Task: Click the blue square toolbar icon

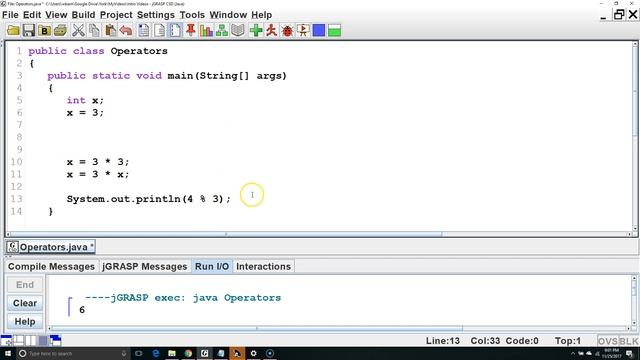Action: (319, 31)
